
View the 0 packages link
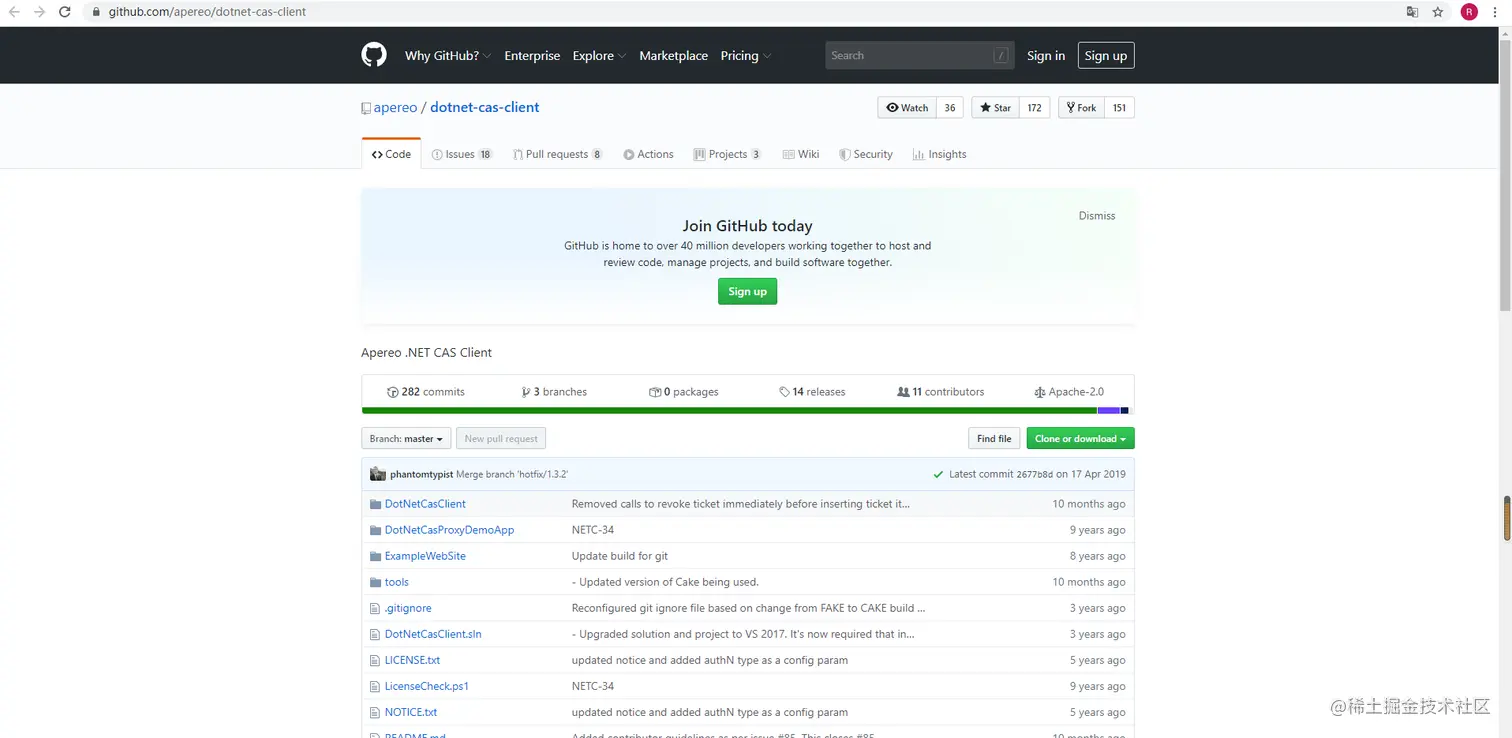pyautogui.click(x=683, y=392)
